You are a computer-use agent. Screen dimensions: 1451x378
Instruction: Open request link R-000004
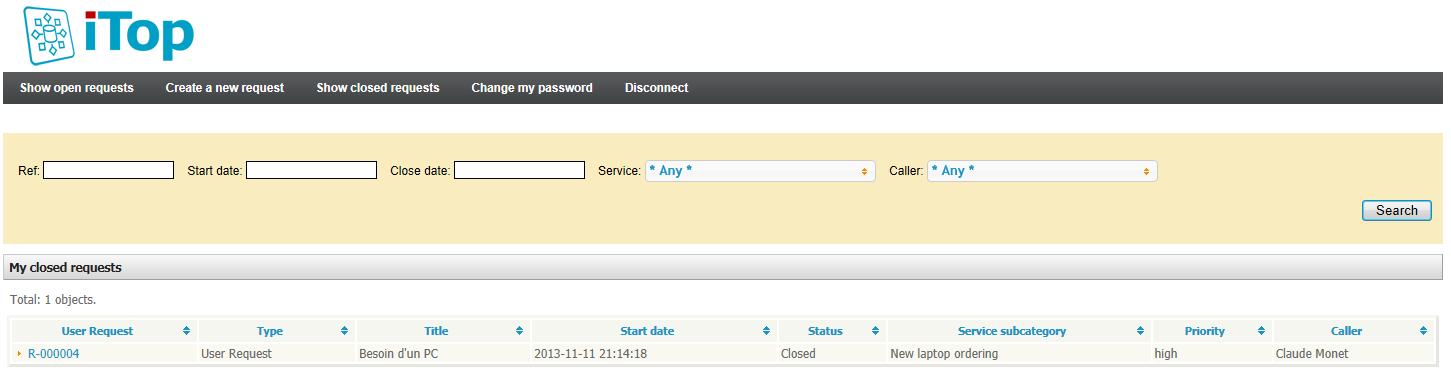point(54,354)
